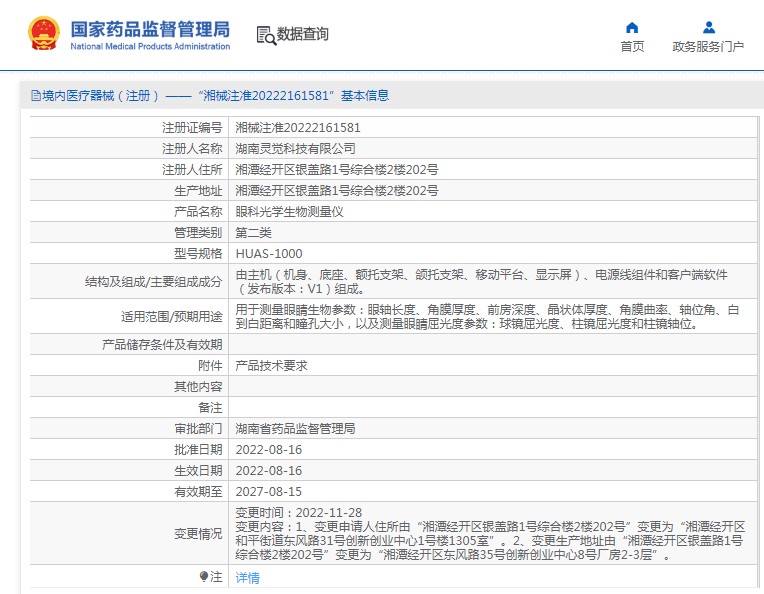Screen dimensions: 764x594
Task: Click the 政务服务门户 person icon
Action: (x=709, y=27)
